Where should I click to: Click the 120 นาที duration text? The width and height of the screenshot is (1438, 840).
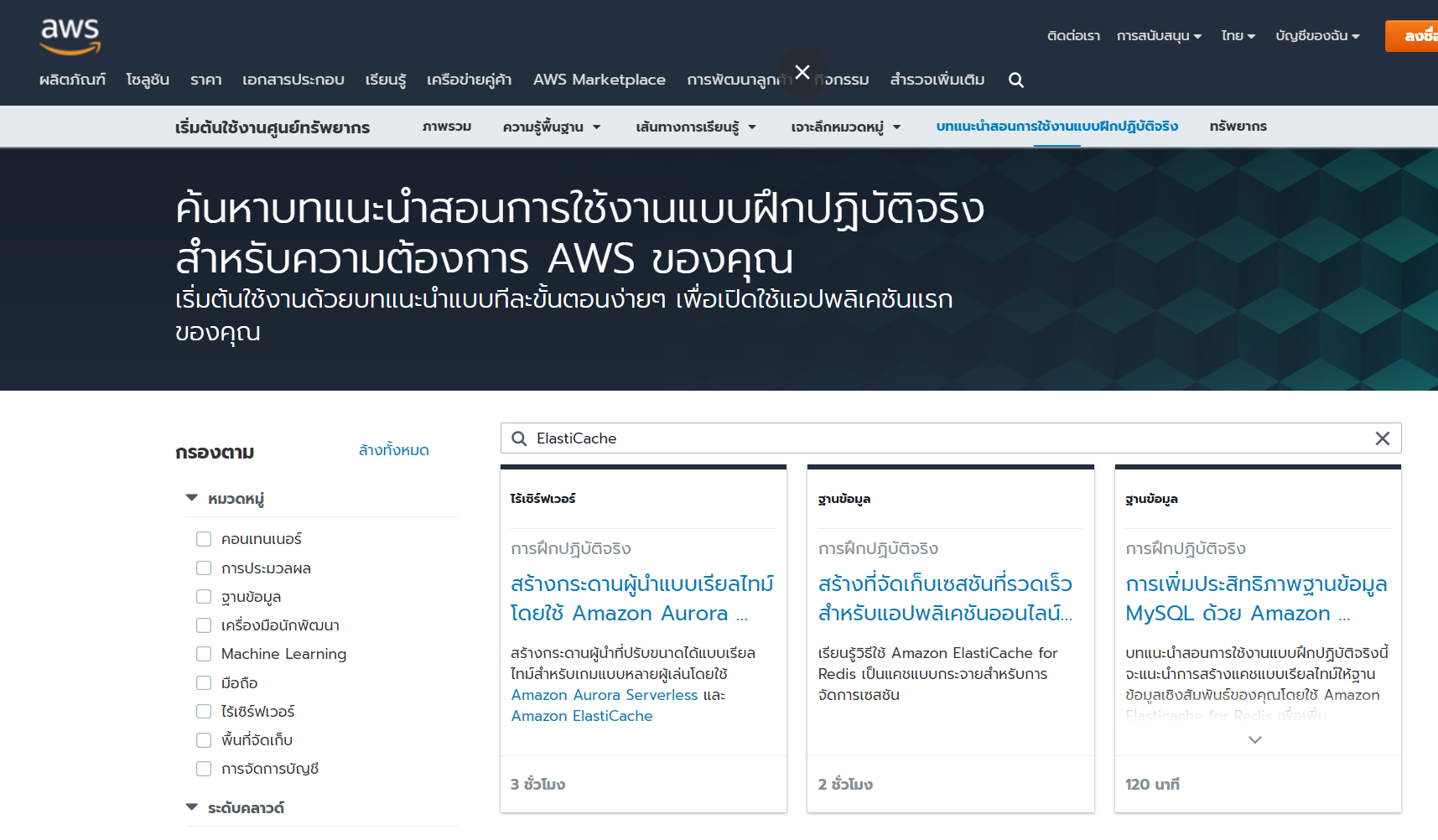[x=1152, y=785]
